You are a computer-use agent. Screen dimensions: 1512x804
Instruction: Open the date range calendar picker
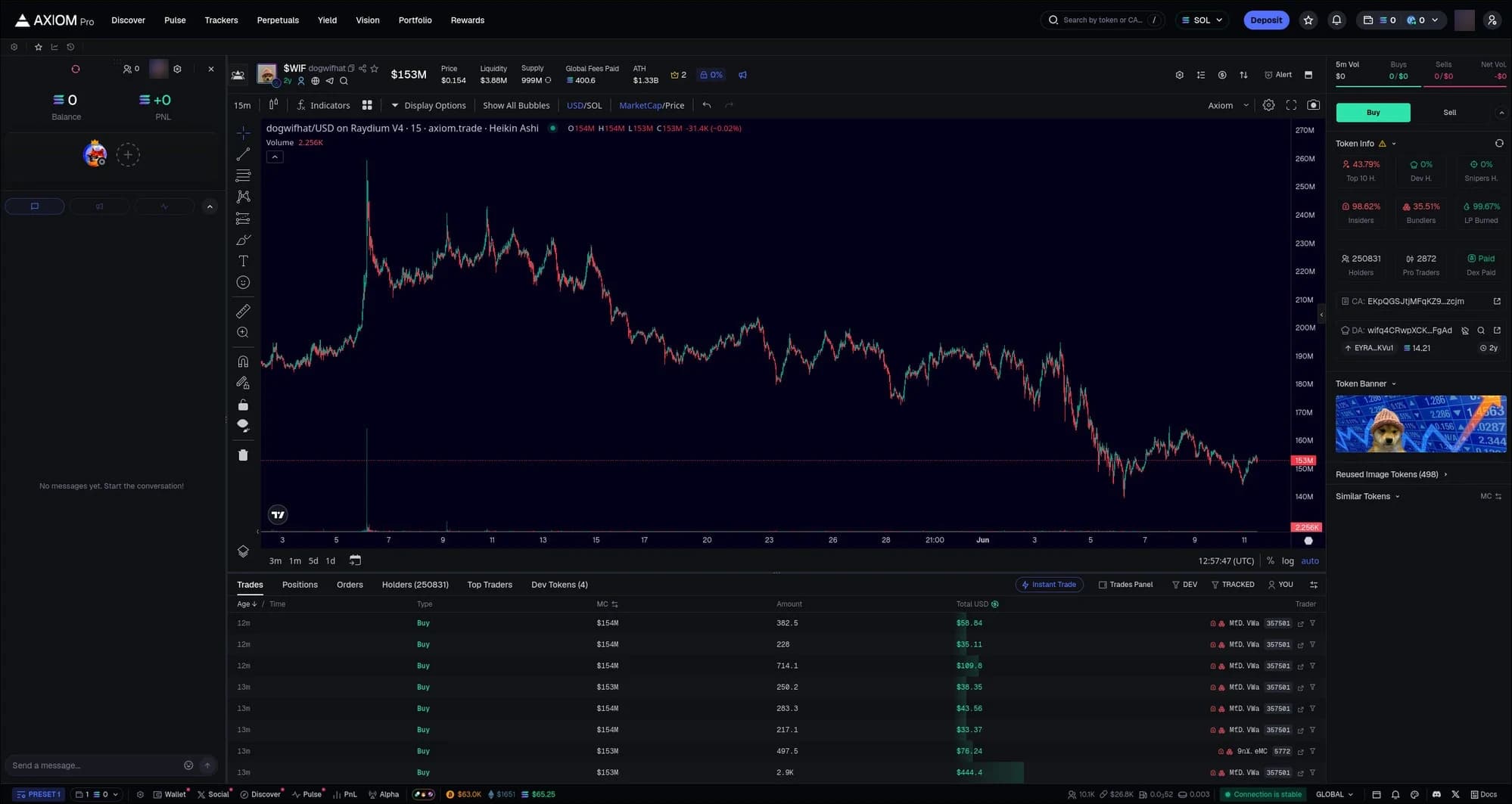tap(355, 560)
